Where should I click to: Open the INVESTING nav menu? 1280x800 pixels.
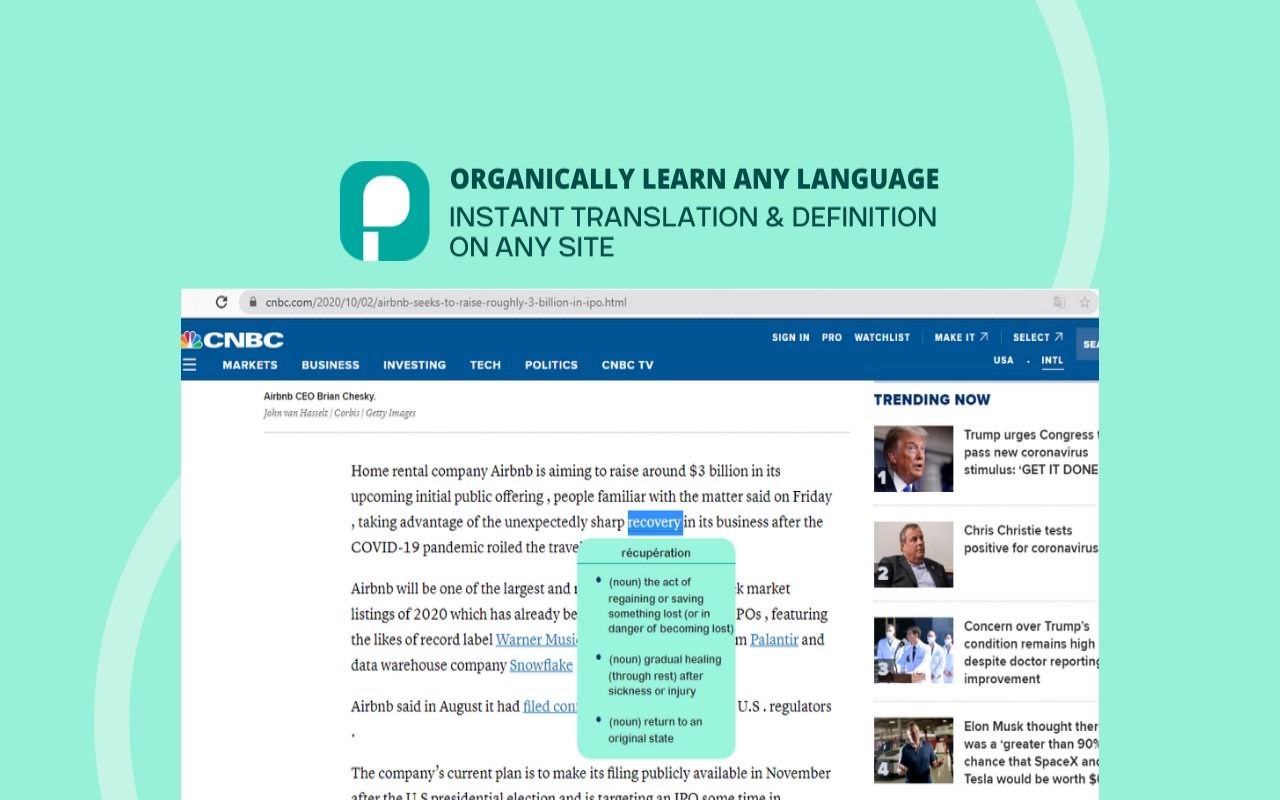tap(414, 365)
